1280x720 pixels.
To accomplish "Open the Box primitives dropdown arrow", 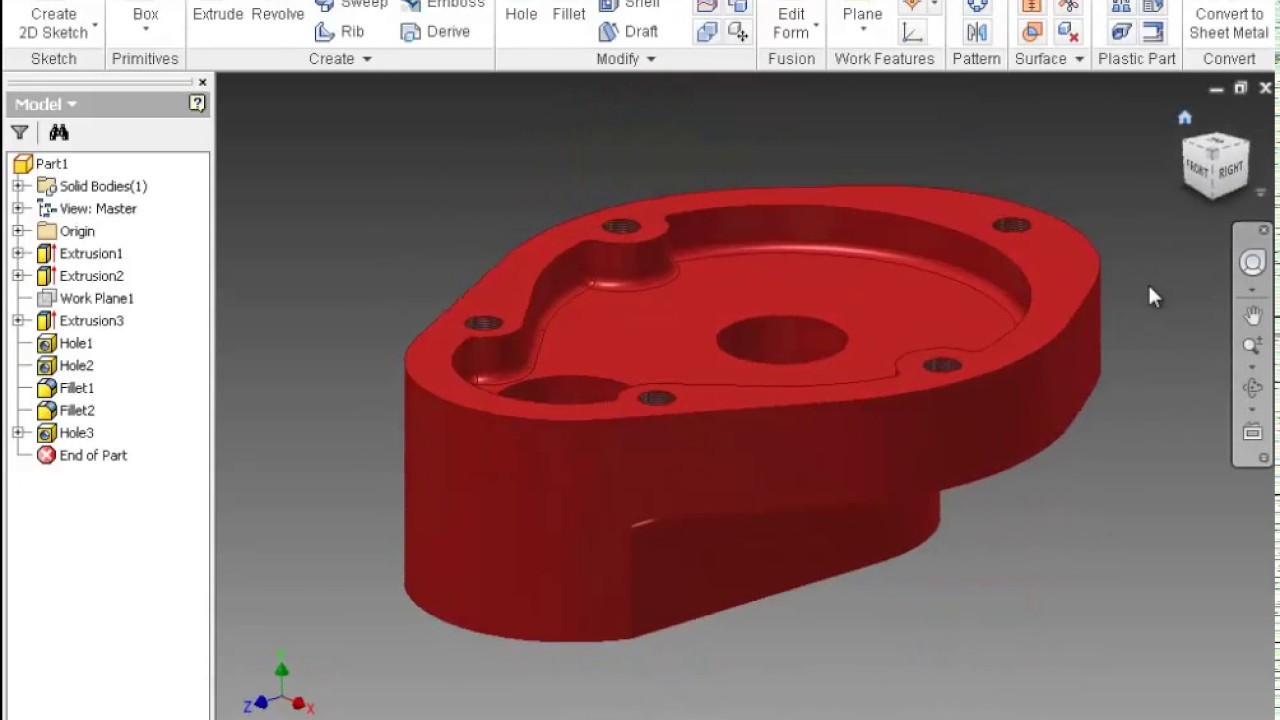I will tap(145, 29).
